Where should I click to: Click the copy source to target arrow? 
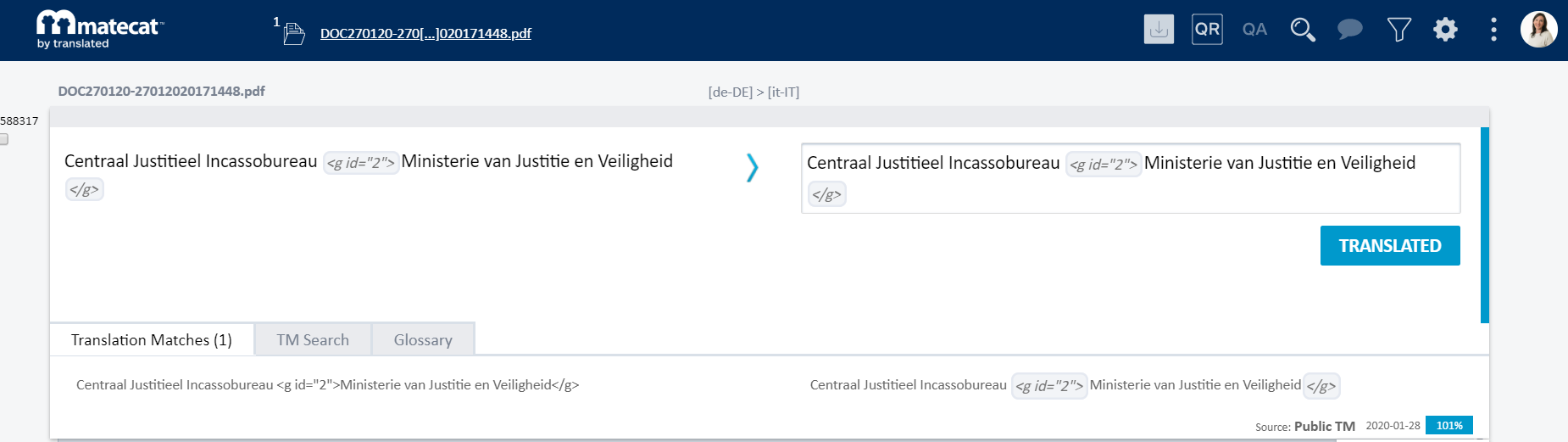pos(752,168)
